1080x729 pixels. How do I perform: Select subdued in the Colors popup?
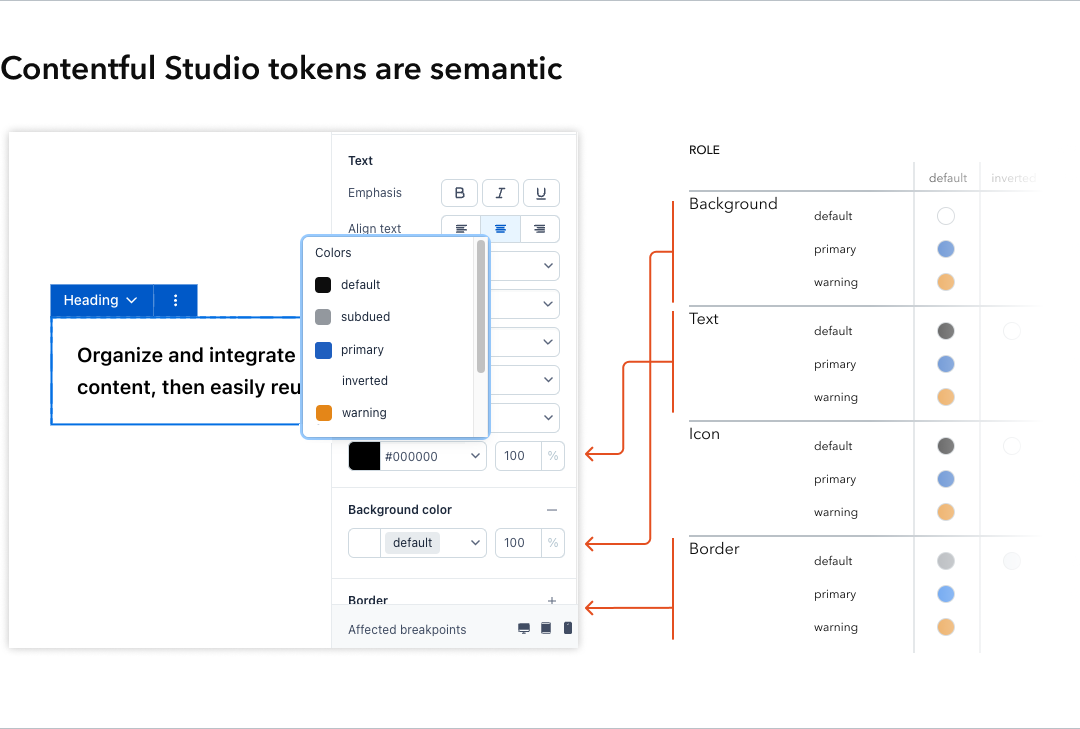(365, 317)
